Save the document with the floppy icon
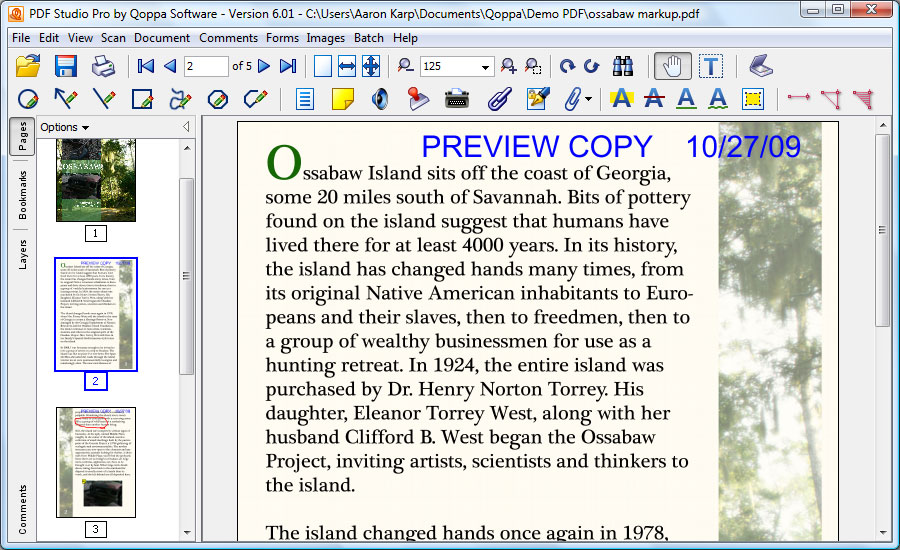Screen dimensions: 900x550 66,66
